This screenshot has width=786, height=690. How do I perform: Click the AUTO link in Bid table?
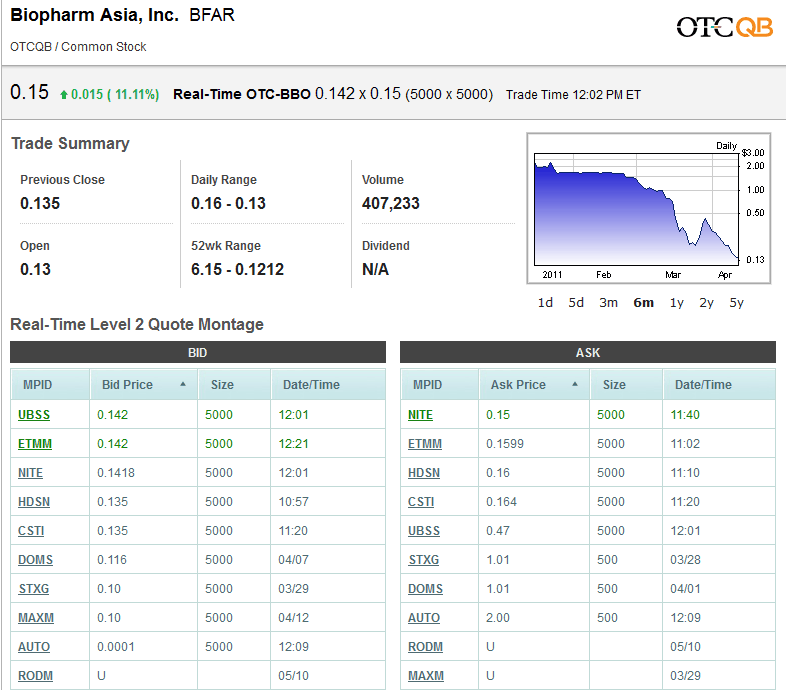coord(34,646)
